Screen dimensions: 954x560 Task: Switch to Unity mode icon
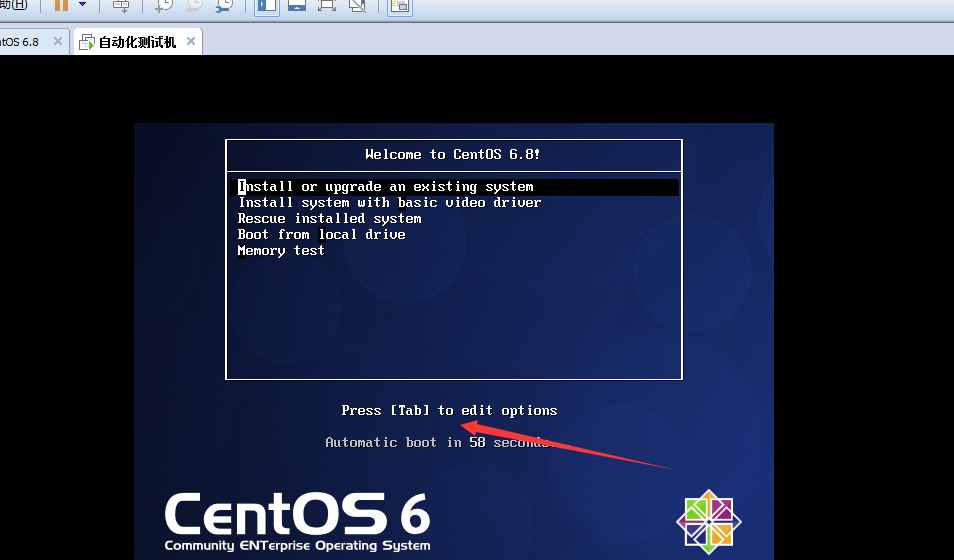point(357,6)
